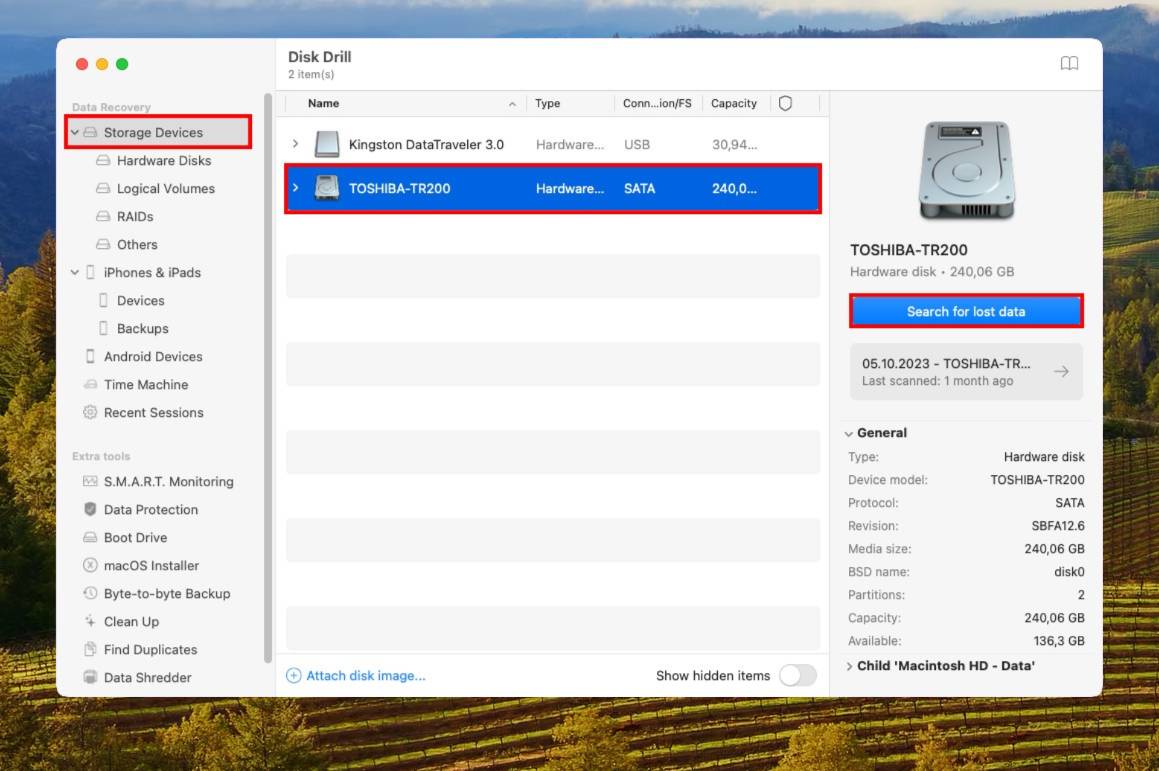Enable the Show hidden items toggle
The width and height of the screenshot is (1159, 771).
(797, 675)
